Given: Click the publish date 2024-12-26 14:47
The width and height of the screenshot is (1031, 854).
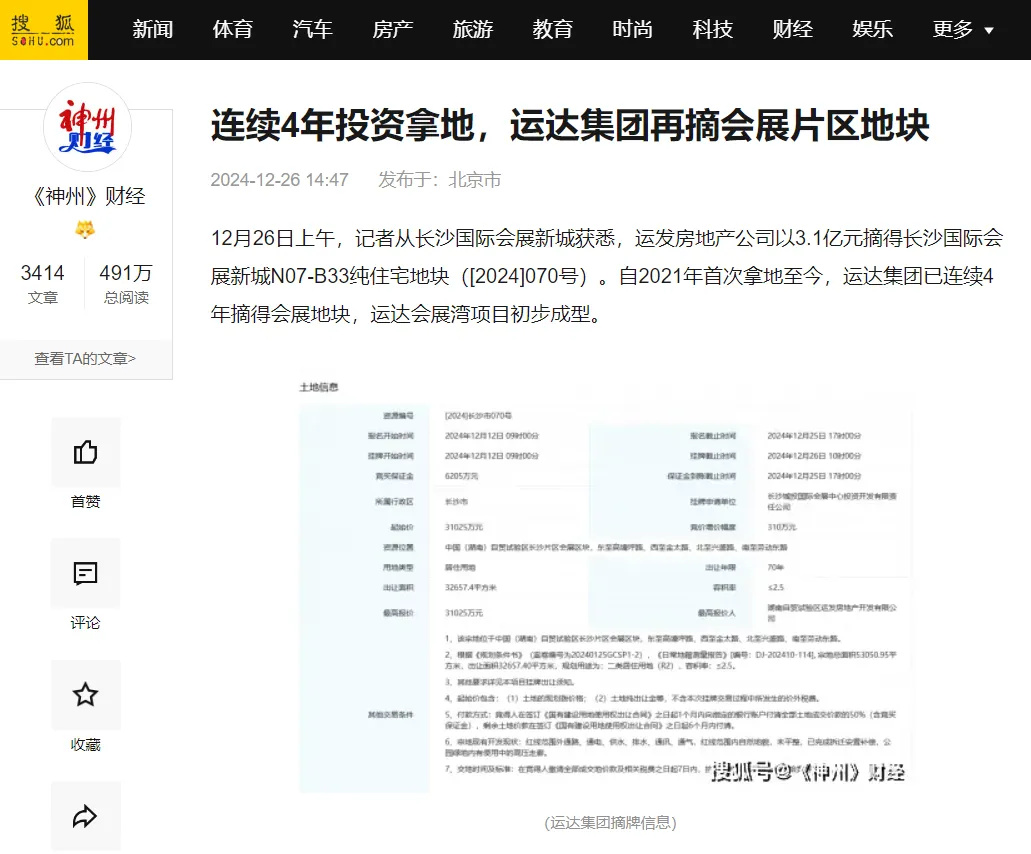Looking at the screenshot, I should coord(279,179).
